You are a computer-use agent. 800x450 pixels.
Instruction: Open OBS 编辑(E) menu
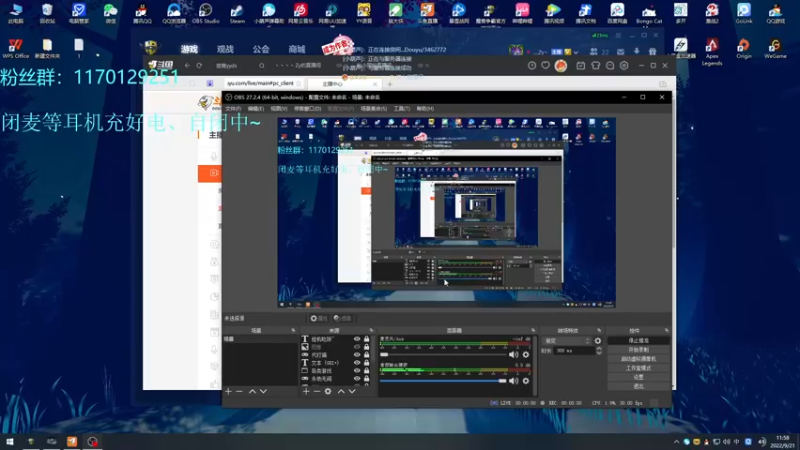256,109
